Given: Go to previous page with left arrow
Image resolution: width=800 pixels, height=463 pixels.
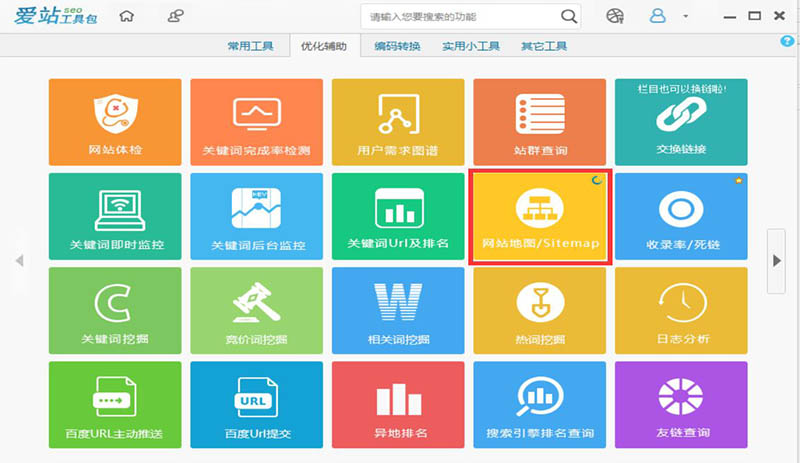Looking at the screenshot, I should (x=19, y=261).
